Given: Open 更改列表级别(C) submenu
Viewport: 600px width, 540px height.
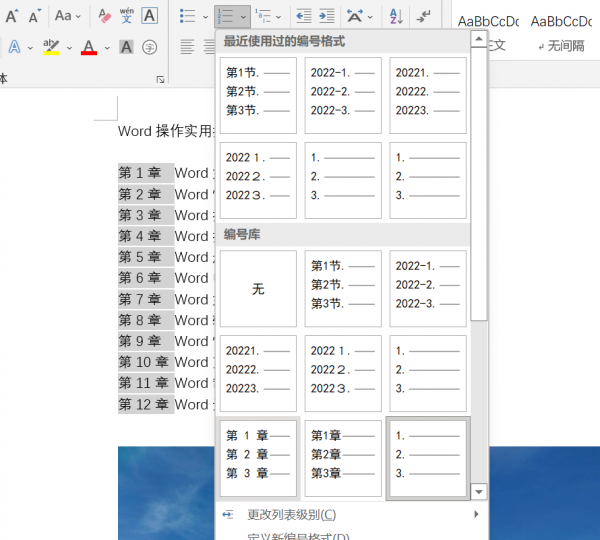Looking at the screenshot, I should pyautogui.click(x=351, y=515).
